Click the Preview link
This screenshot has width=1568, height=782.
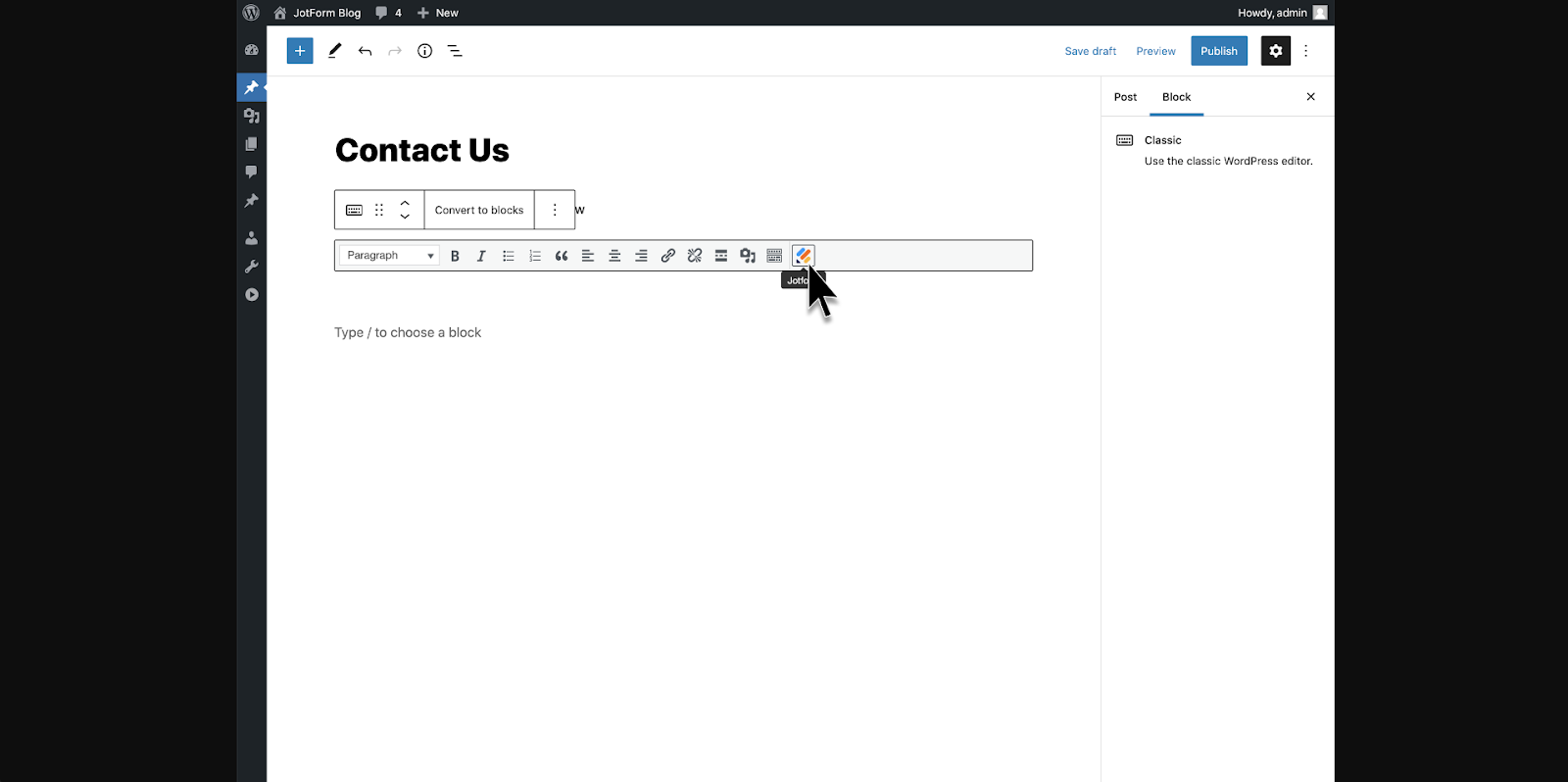[x=1155, y=51]
